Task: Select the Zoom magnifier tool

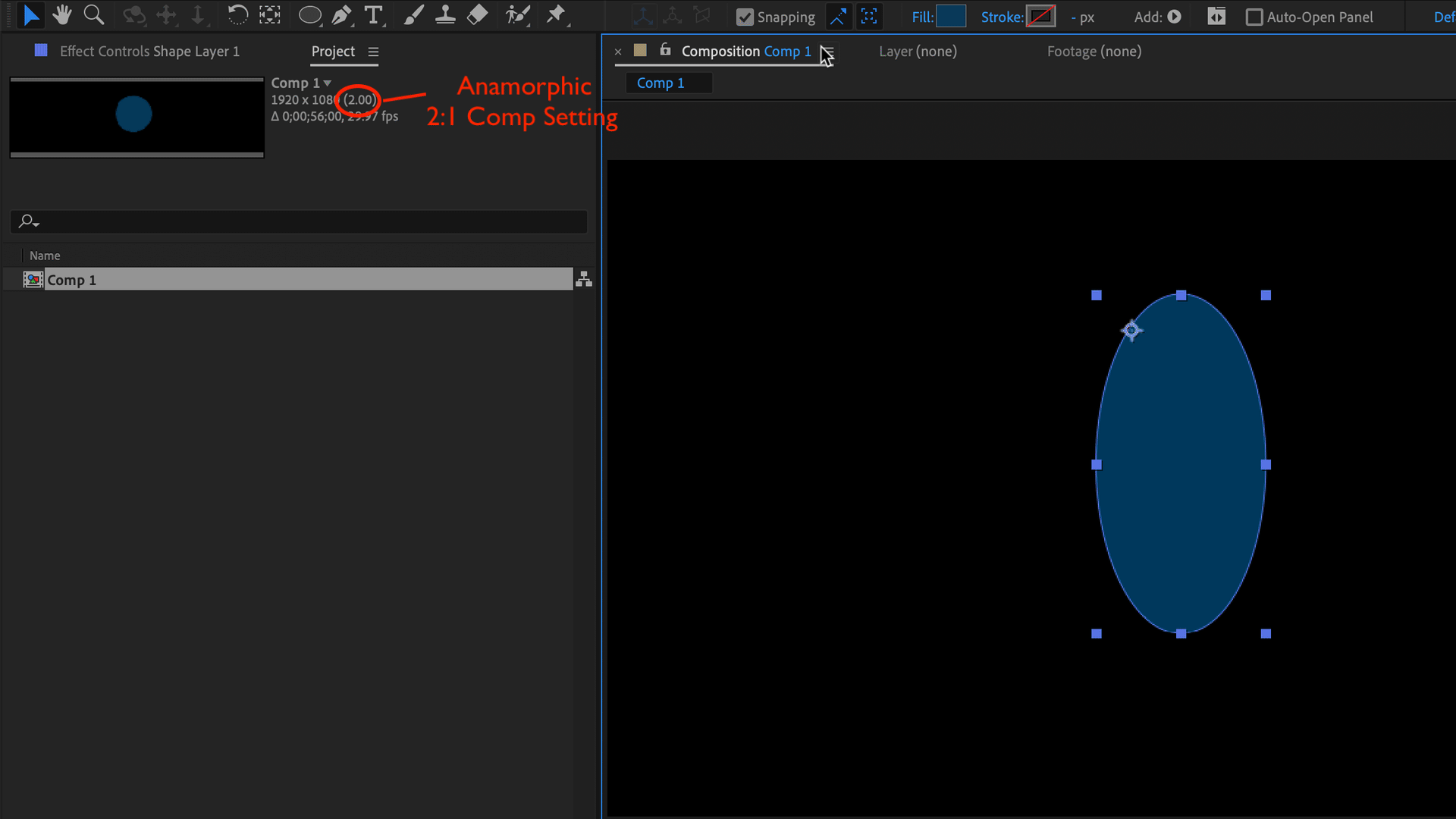Action: pos(93,15)
